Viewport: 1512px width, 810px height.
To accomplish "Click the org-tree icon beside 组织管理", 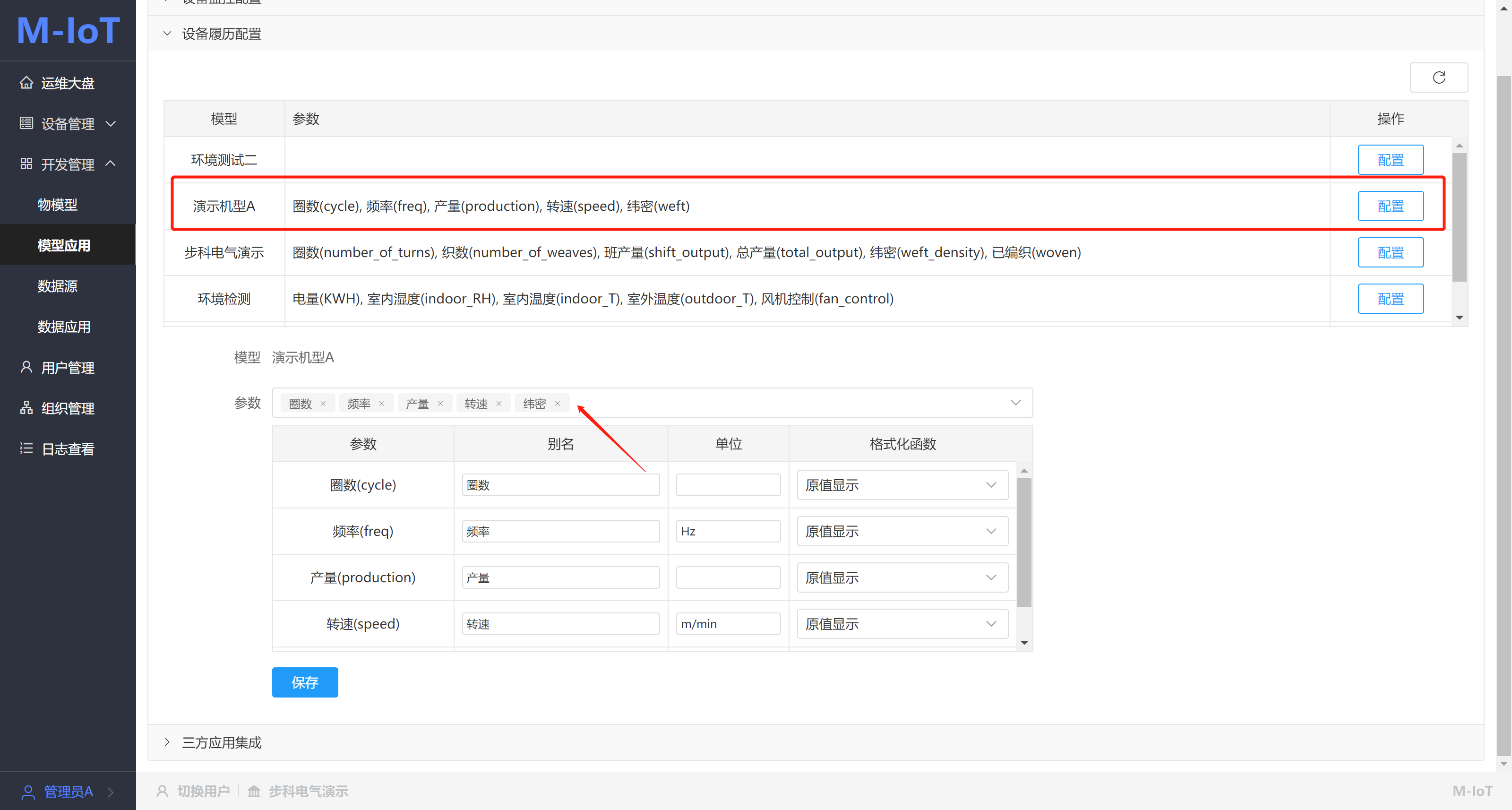I will [x=26, y=408].
